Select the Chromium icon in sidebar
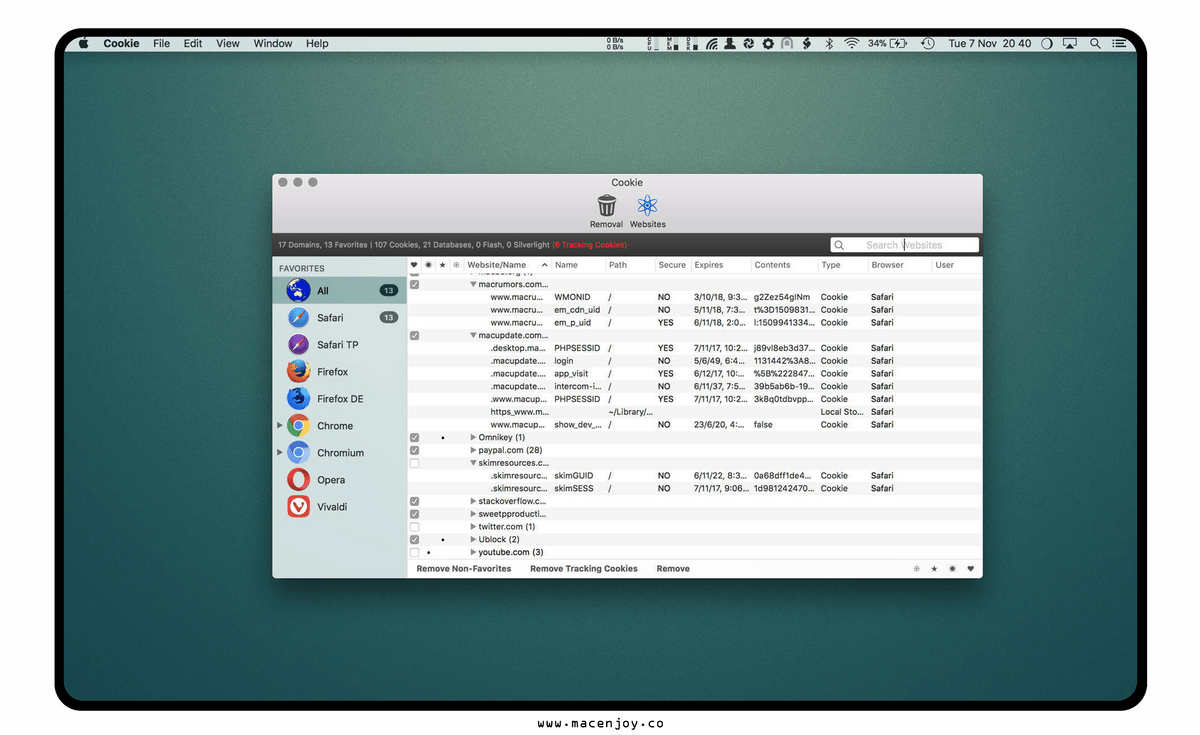1200x735 pixels. coord(298,453)
